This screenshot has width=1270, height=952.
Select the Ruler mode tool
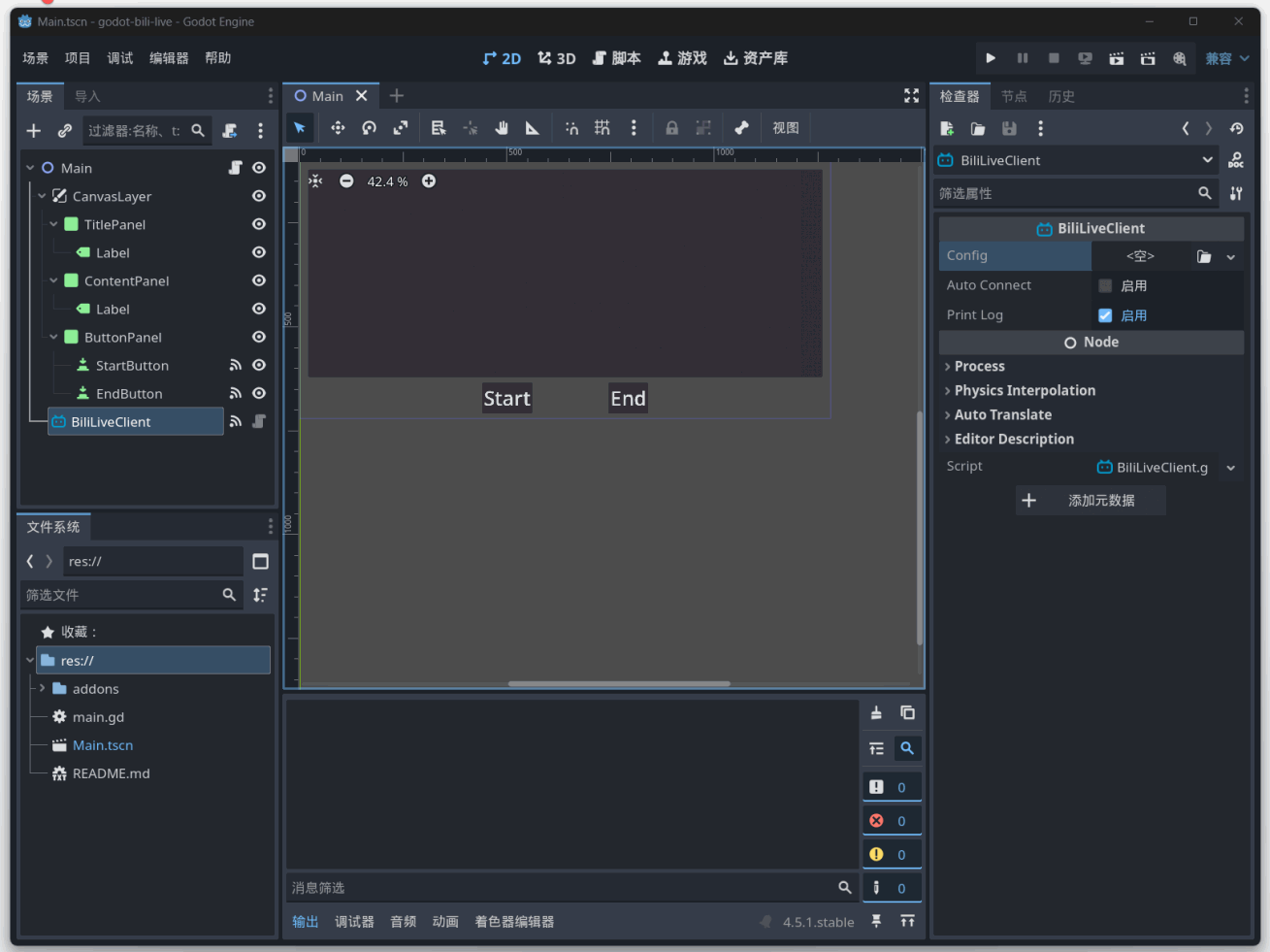point(532,128)
